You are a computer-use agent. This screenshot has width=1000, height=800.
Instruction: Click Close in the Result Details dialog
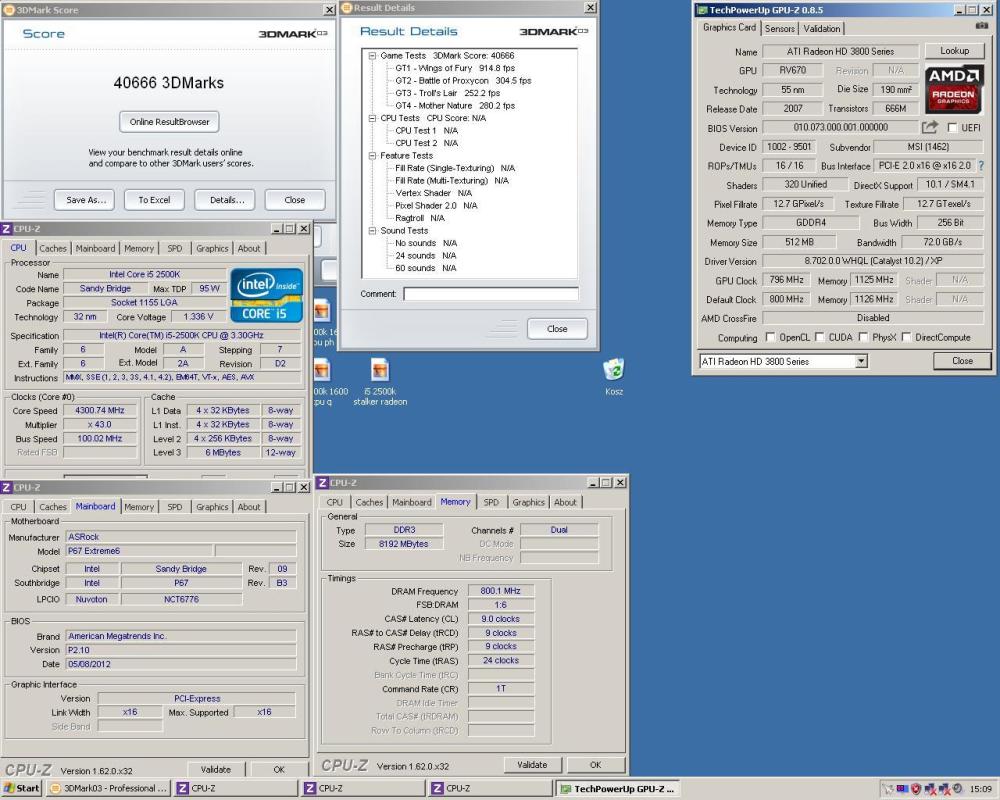coord(557,329)
